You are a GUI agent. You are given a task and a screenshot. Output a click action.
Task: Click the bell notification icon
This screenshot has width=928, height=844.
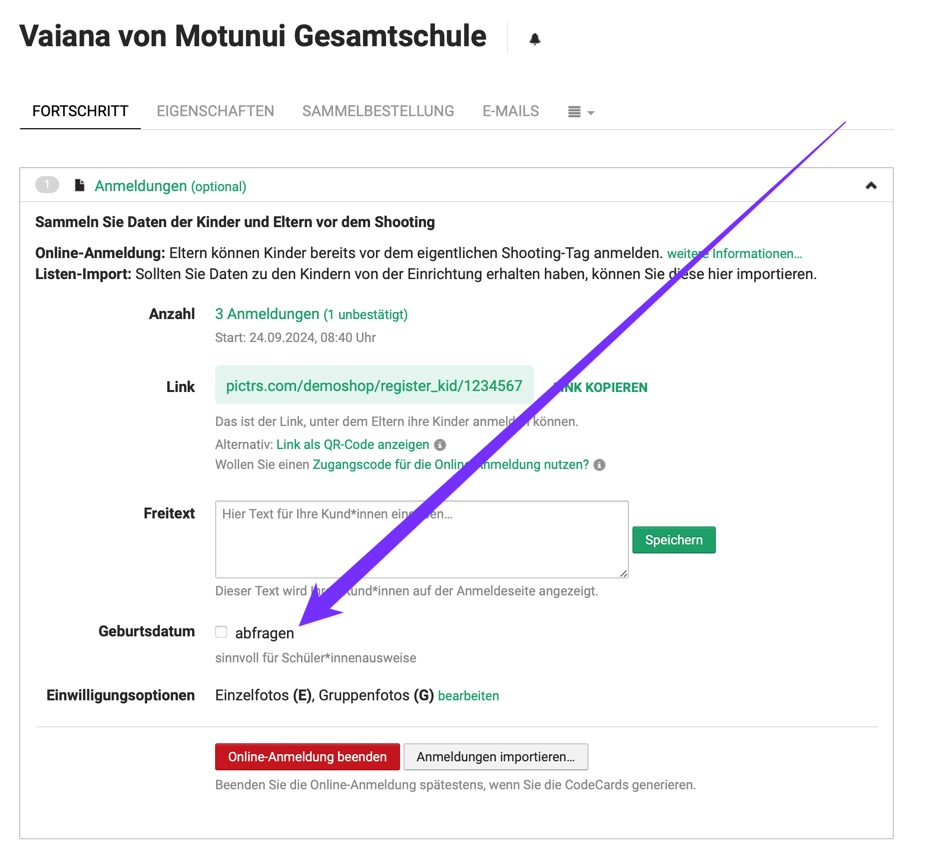(535, 39)
